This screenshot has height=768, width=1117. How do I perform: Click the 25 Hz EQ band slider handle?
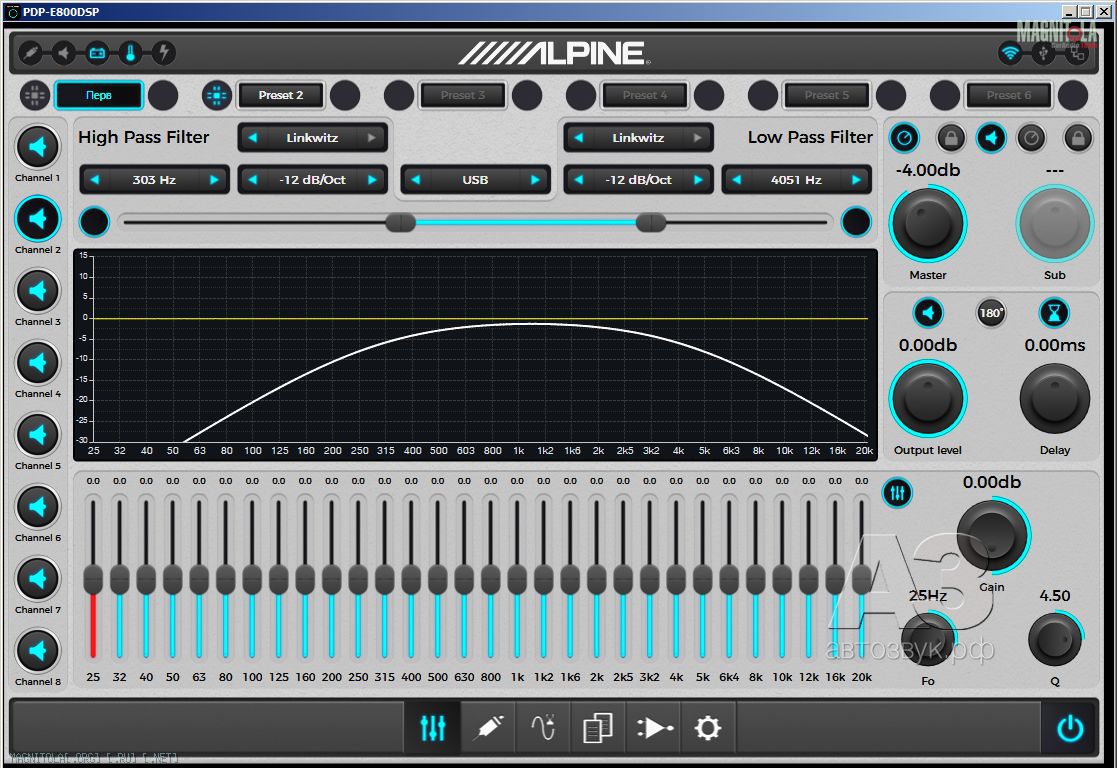click(93, 580)
